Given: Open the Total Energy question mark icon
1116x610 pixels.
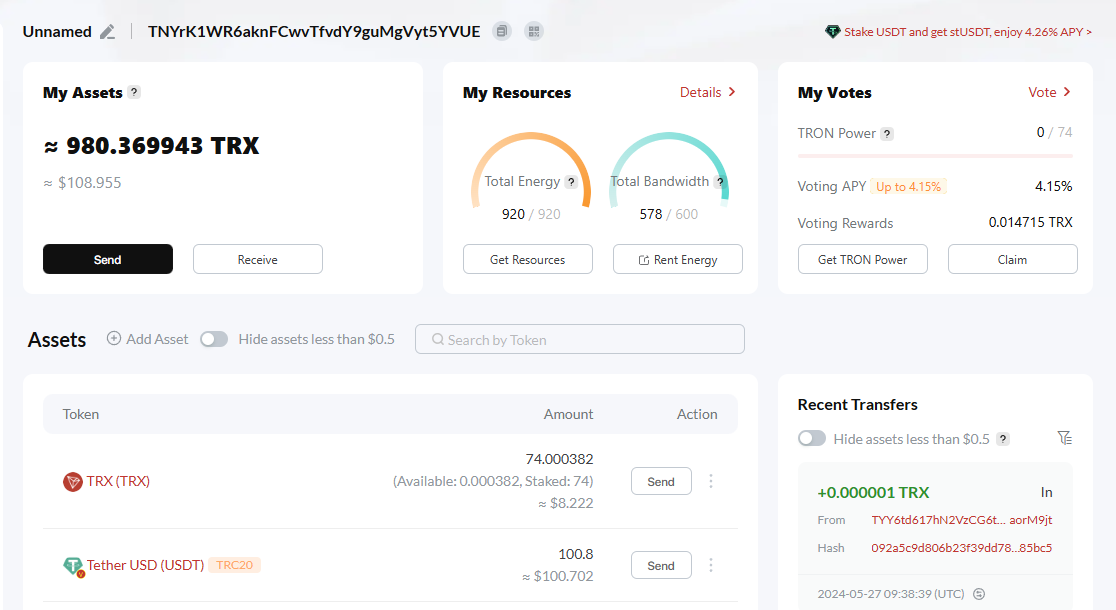Looking at the screenshot, I should coord(571,182).
